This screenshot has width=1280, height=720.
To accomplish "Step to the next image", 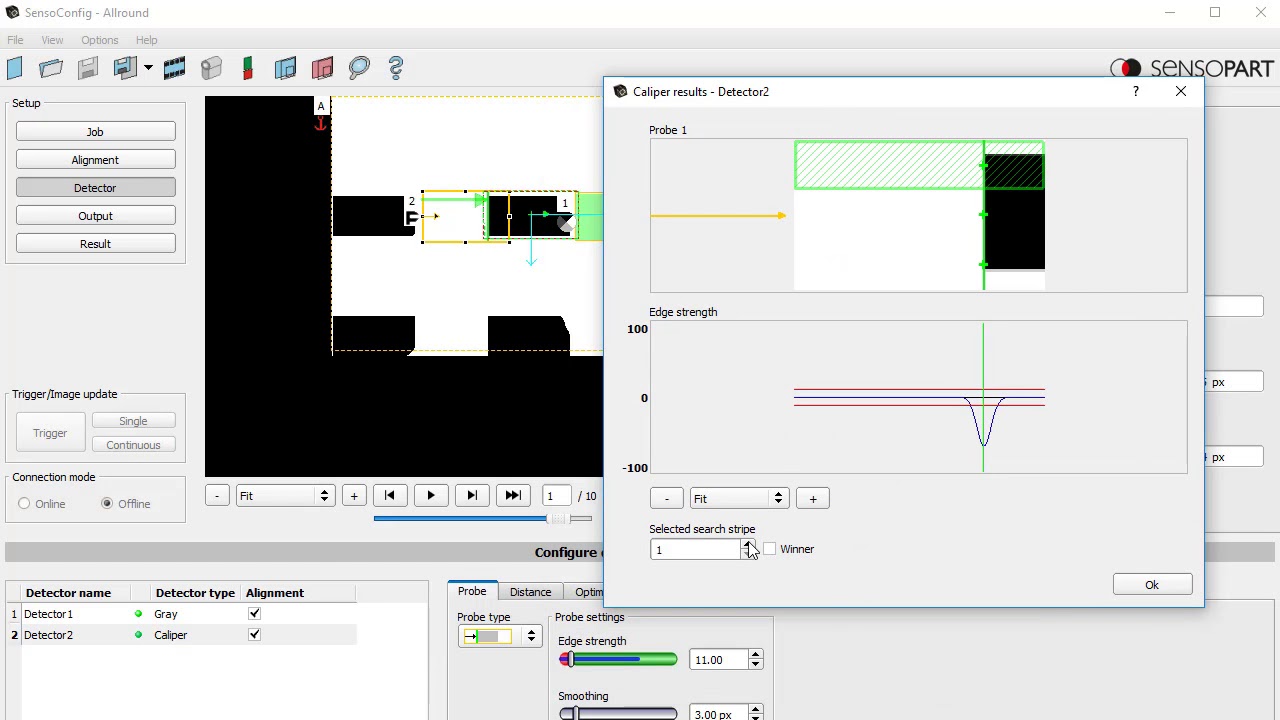I will [x=472, y=496].
